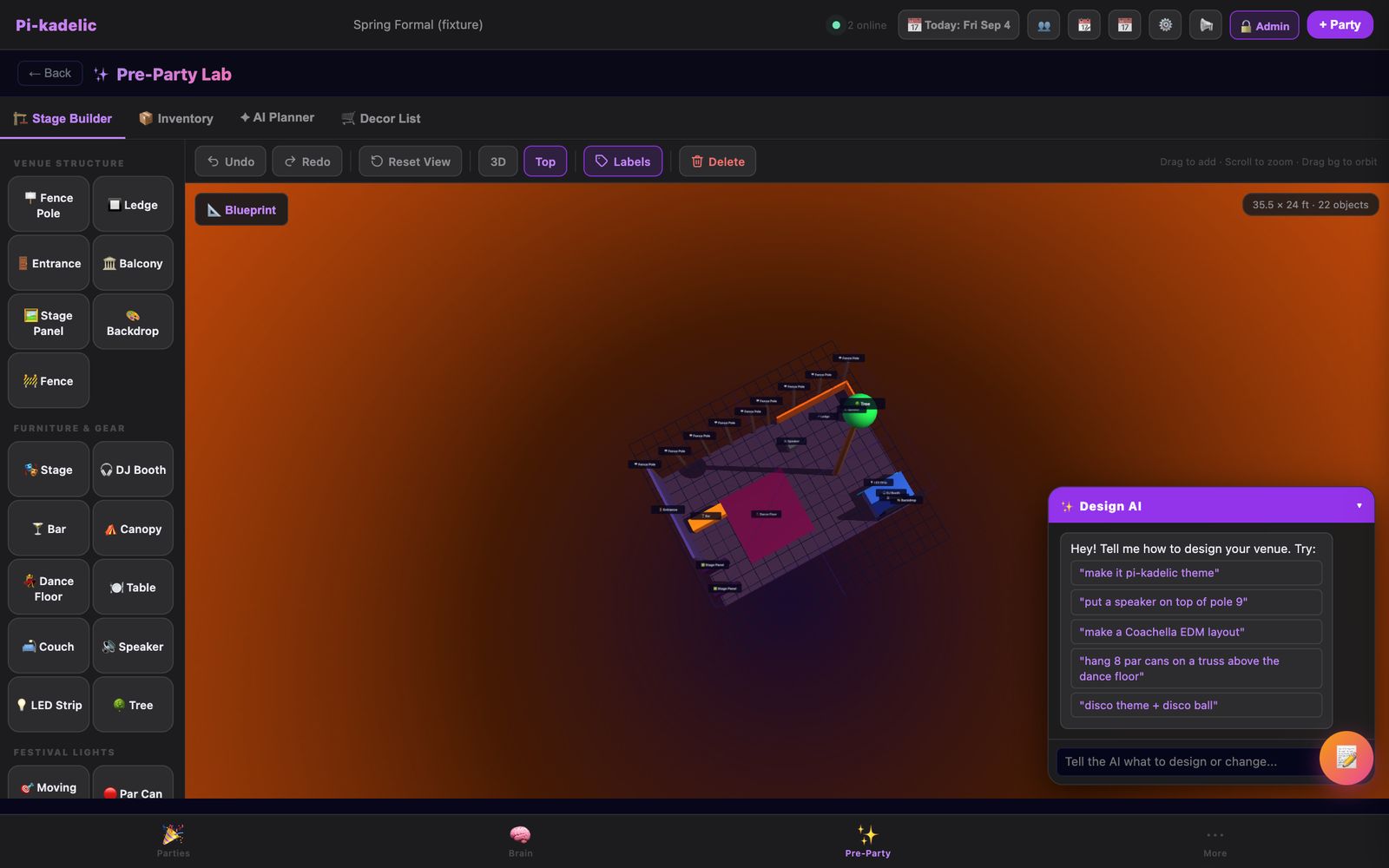
Task: Switch to the 3D view
Action: [x=498, y=161]
